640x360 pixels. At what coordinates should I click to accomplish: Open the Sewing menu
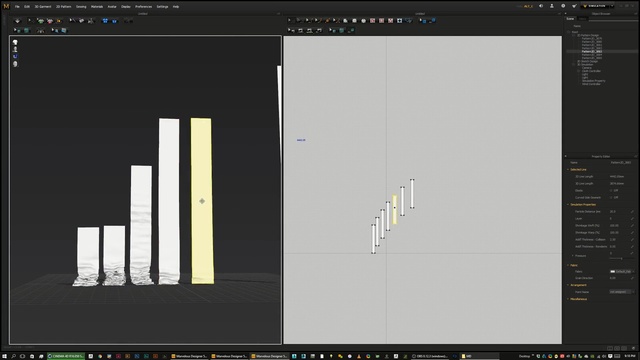pos(81,7)
